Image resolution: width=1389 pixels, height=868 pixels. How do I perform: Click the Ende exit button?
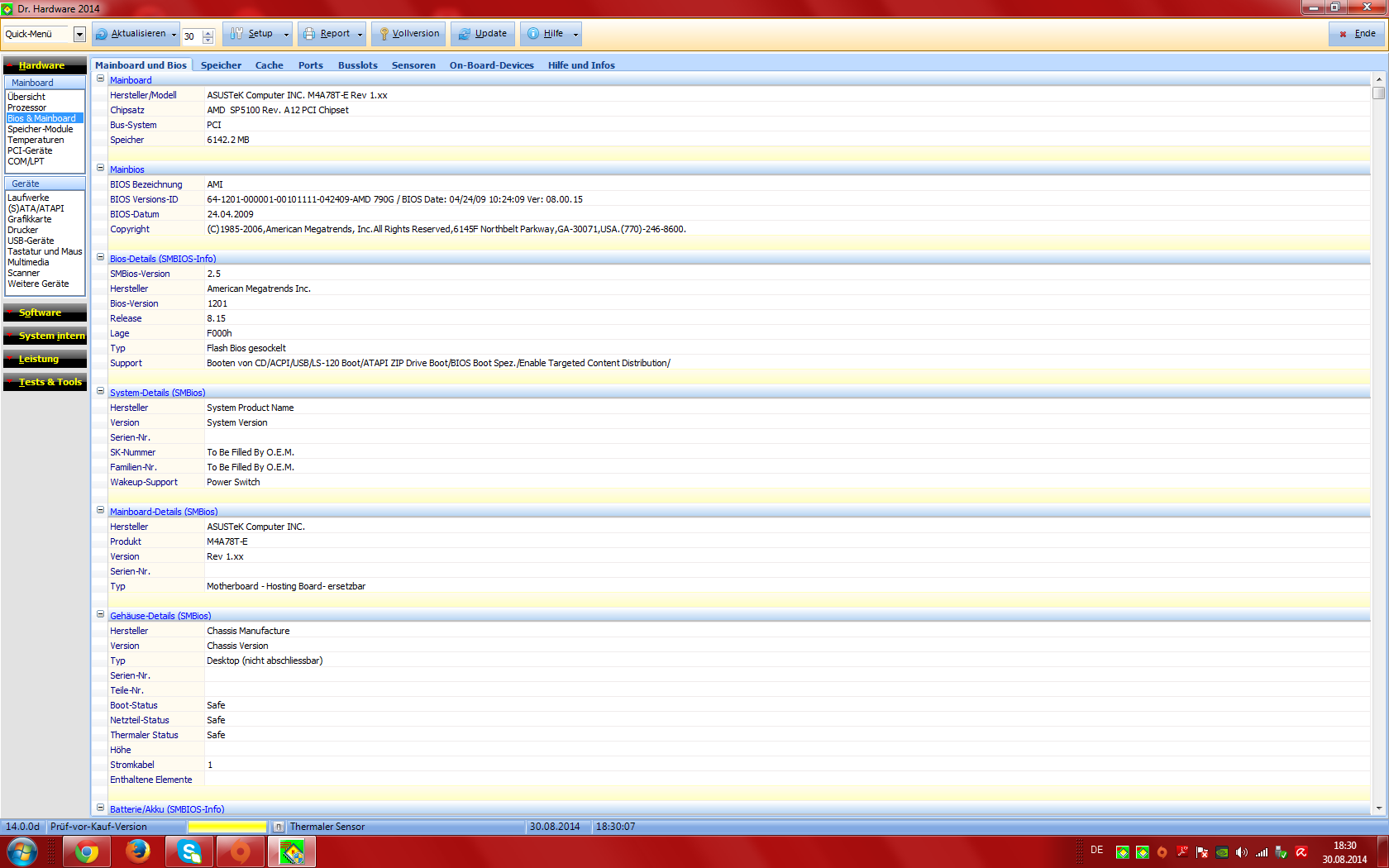click(1358, 34)
